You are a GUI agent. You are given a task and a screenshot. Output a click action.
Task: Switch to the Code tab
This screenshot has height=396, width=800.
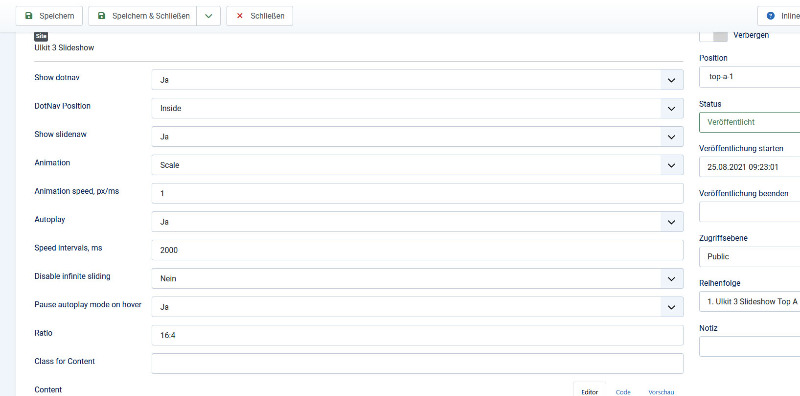[623, 392]
